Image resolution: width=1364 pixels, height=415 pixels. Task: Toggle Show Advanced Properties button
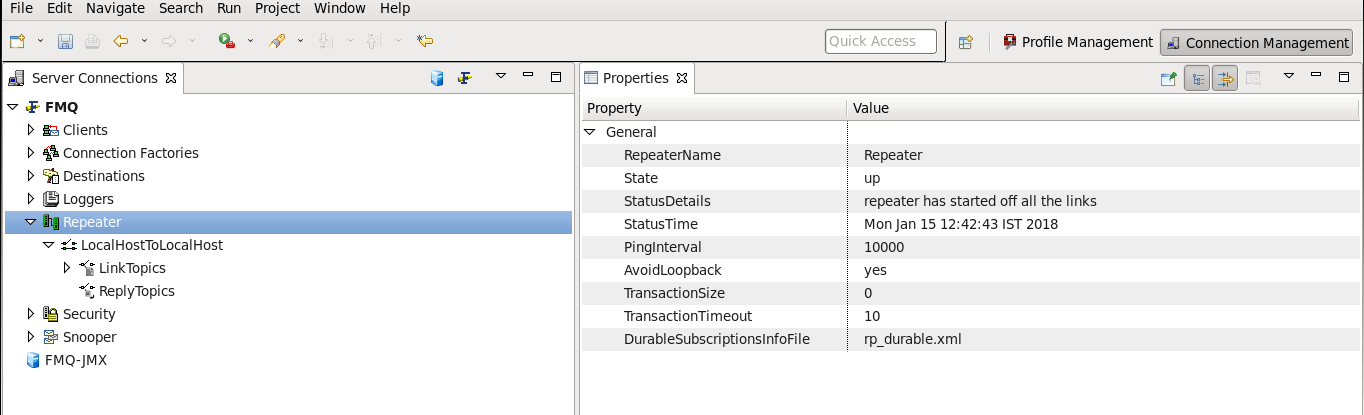tap(1225, 78)
